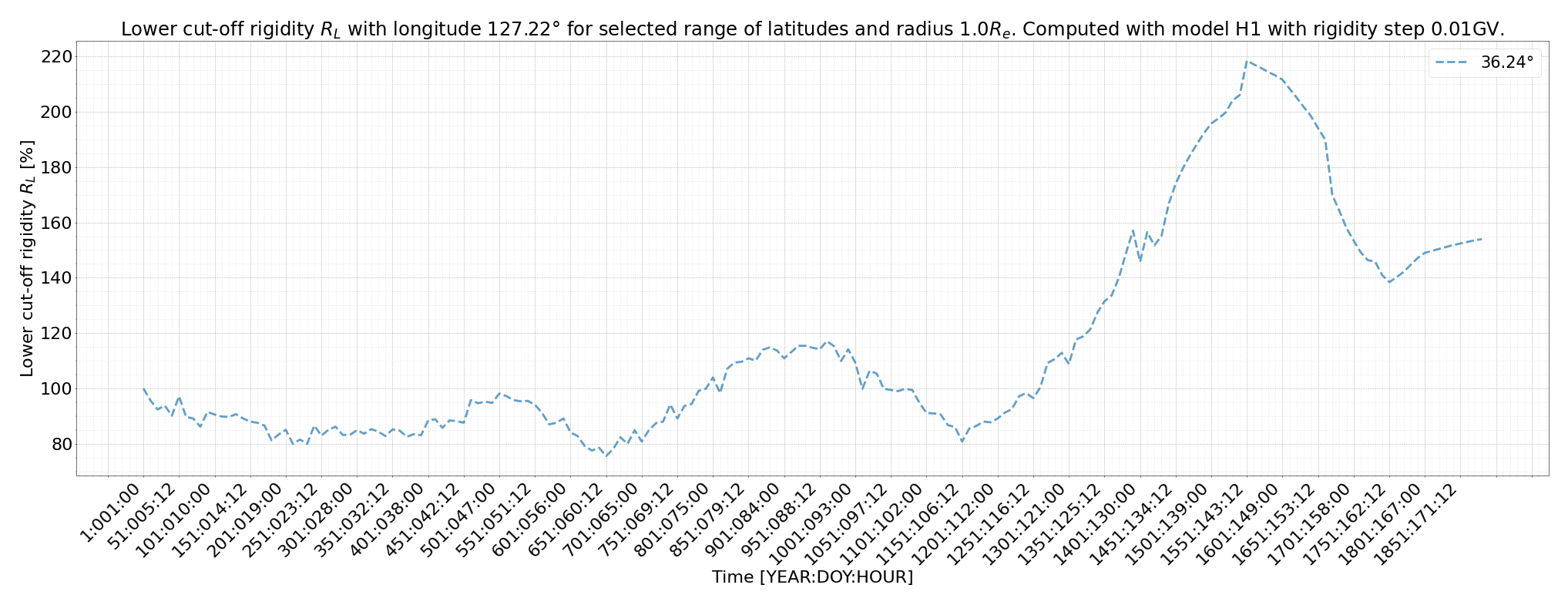Image resolution: width=1568 pixels, height=605 pixels.
Task: Click x-axis tick label 1601:149:00
Action: click(1237, 524)
